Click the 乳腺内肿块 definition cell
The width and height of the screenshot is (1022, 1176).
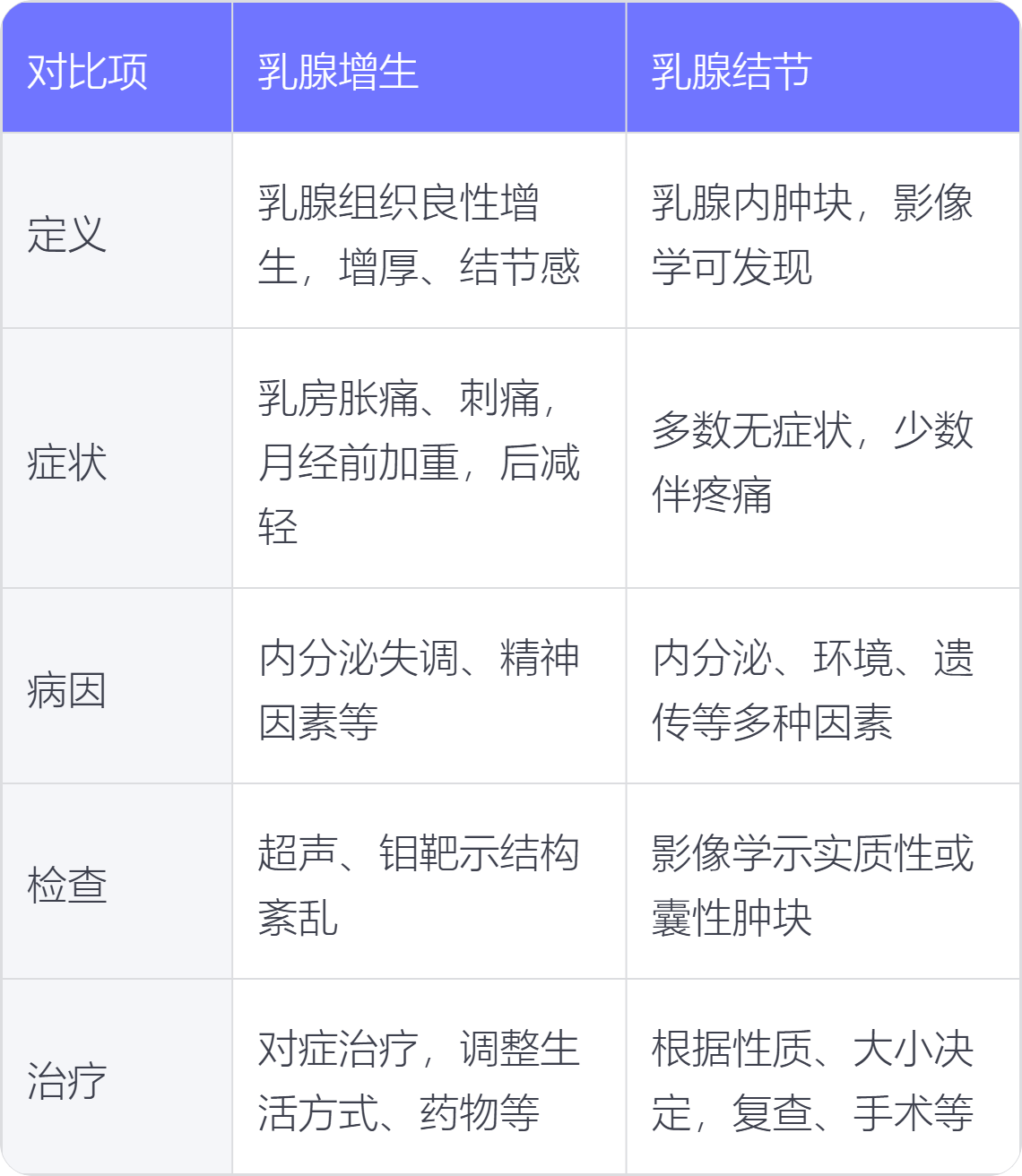pyautogui.click(x=811, y=235)
